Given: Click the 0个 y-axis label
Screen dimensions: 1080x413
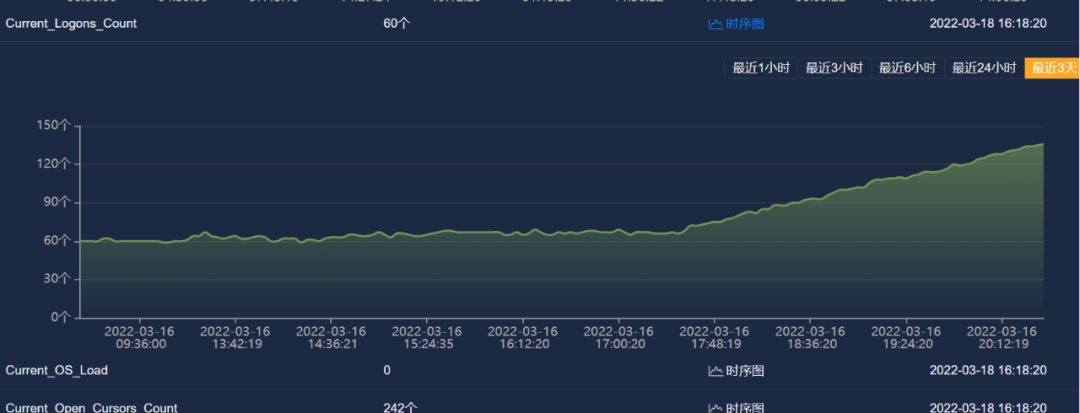Looking at the screenshot, I should pos(61,317).
